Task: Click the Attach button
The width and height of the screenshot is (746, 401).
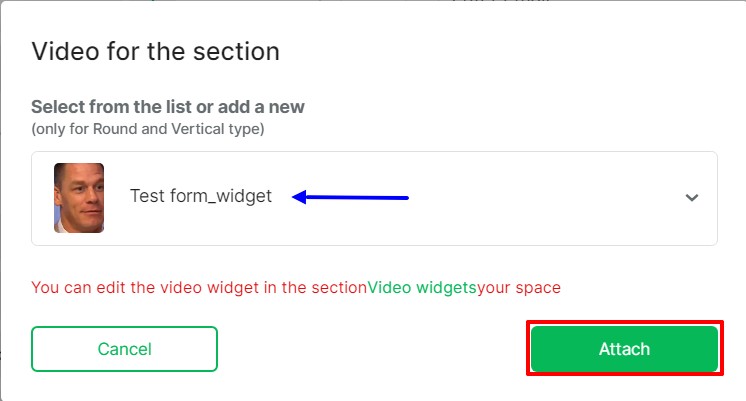Action: (x=624, y=349)
